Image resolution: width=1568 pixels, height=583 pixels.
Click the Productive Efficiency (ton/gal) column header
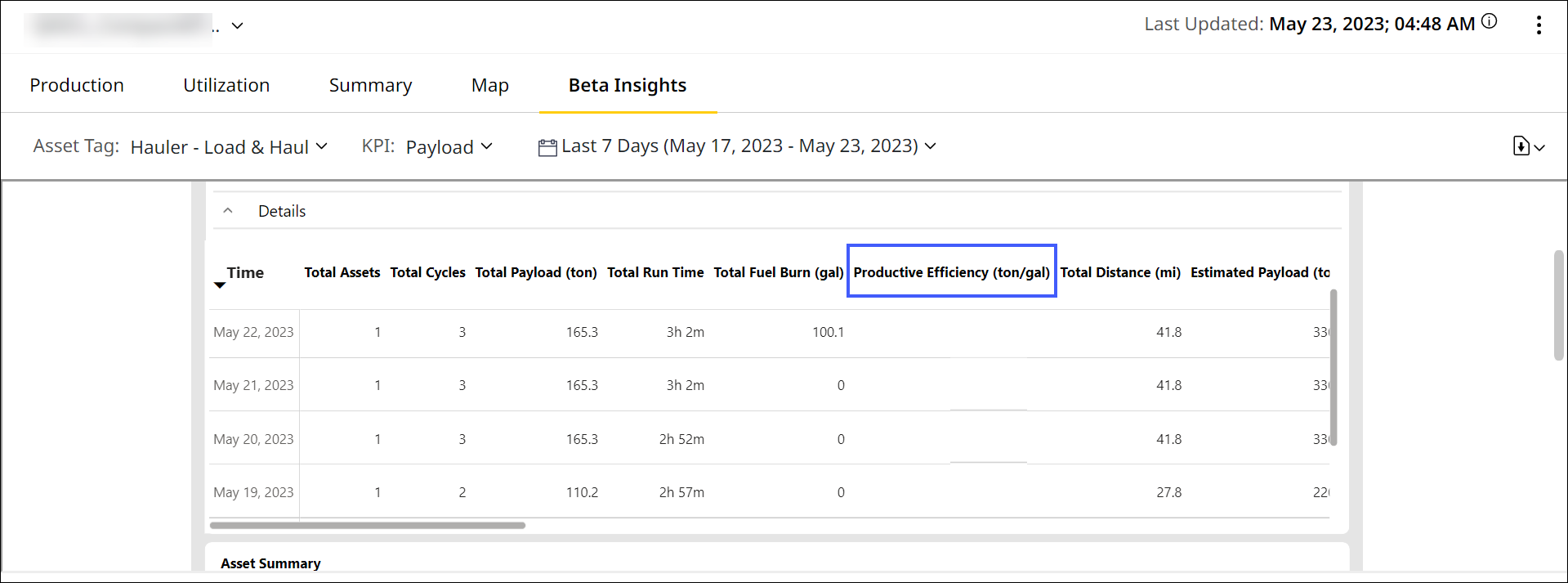point(951,272)
